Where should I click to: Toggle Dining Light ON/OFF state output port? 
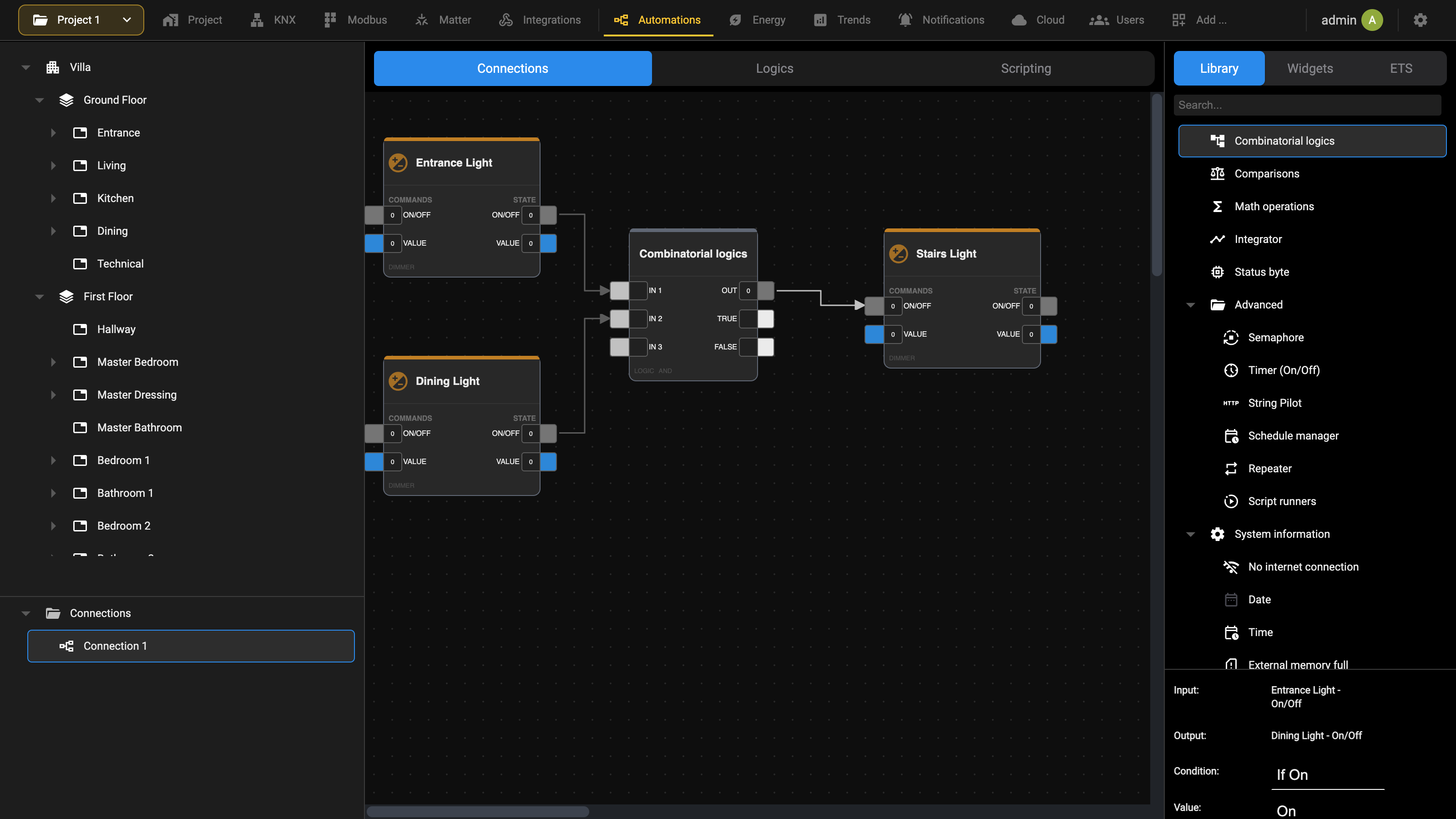pyautogui.click(x=548, y=434)
